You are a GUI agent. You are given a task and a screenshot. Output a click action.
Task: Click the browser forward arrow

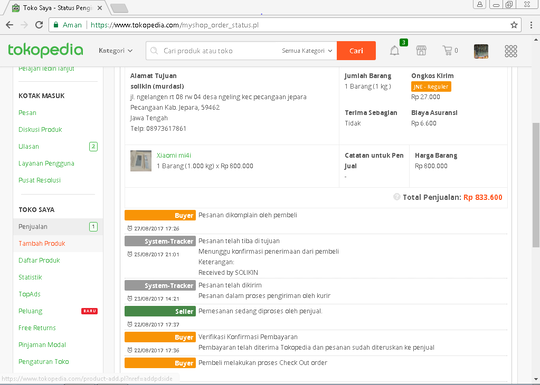click(x=24, y=25)
